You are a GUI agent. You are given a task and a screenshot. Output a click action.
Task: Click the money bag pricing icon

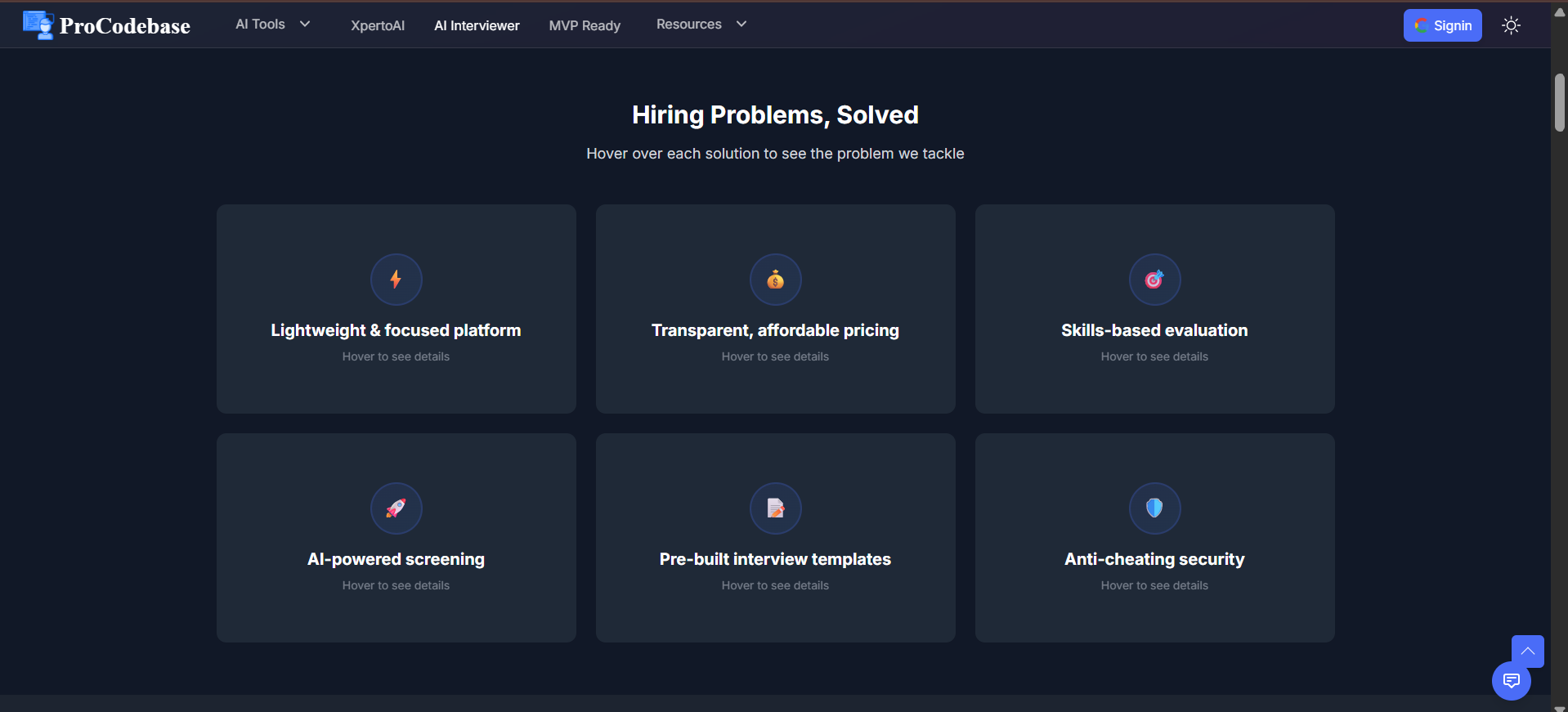pyautogui.click(x=775, y=280)
